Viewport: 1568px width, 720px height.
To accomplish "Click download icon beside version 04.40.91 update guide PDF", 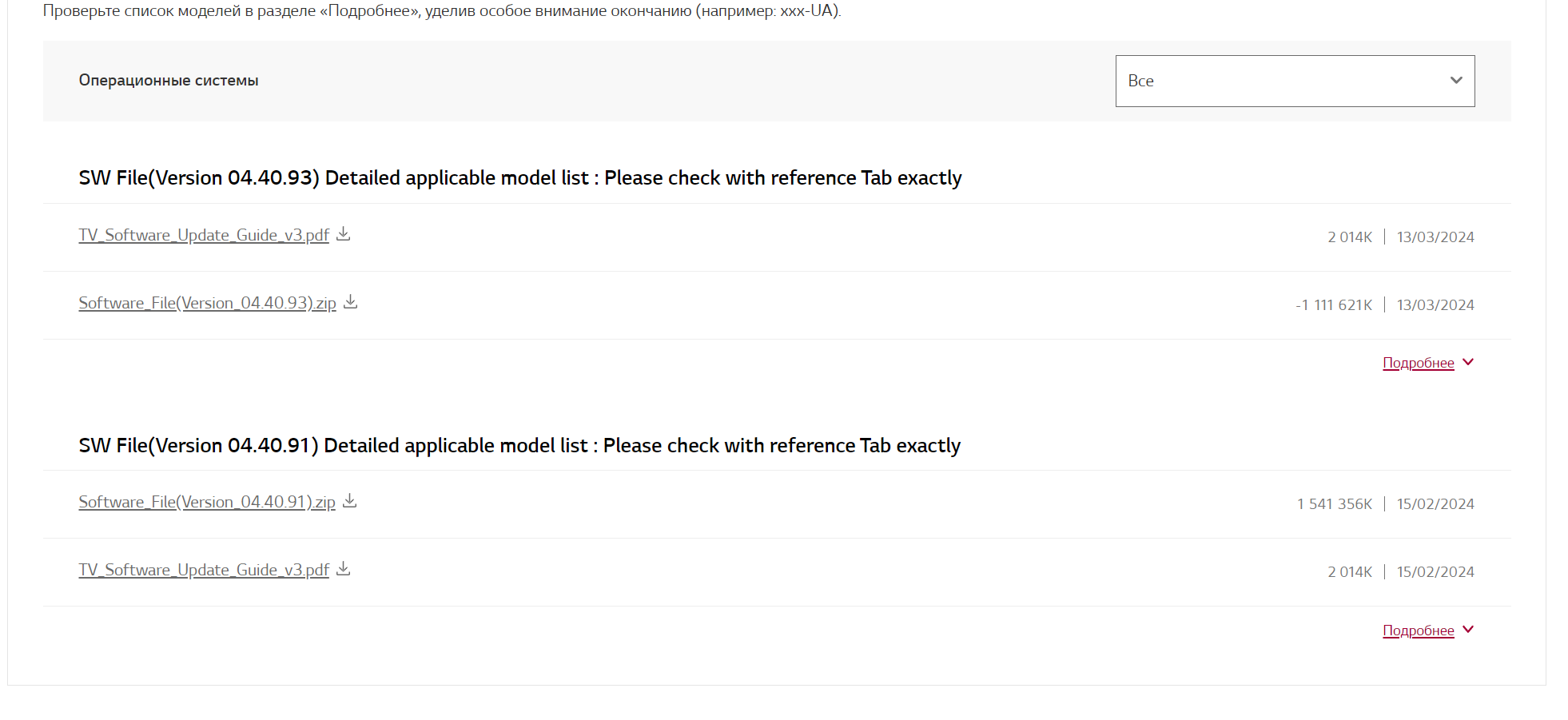I will click(344, 569).
